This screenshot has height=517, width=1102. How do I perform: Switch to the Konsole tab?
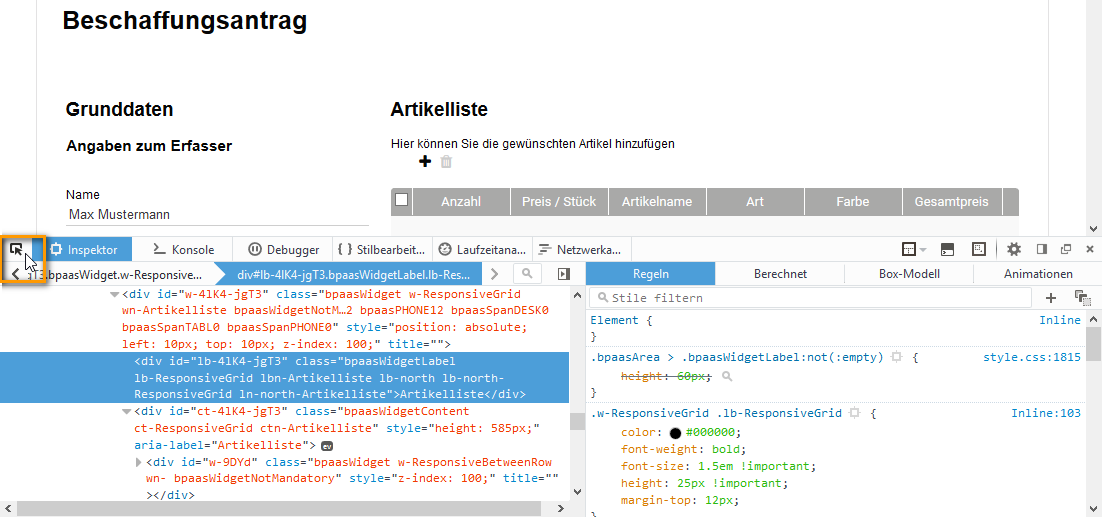click(183, 249)
